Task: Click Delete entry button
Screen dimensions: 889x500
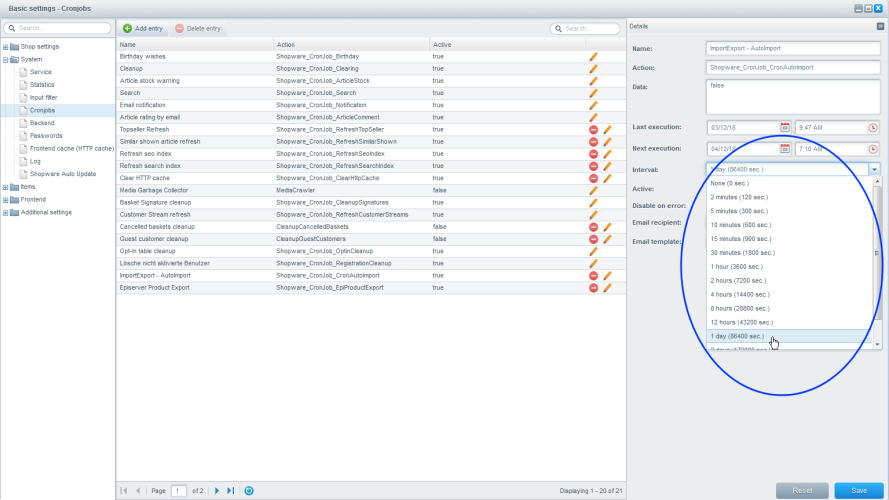Action: click(x=198, y=28)
